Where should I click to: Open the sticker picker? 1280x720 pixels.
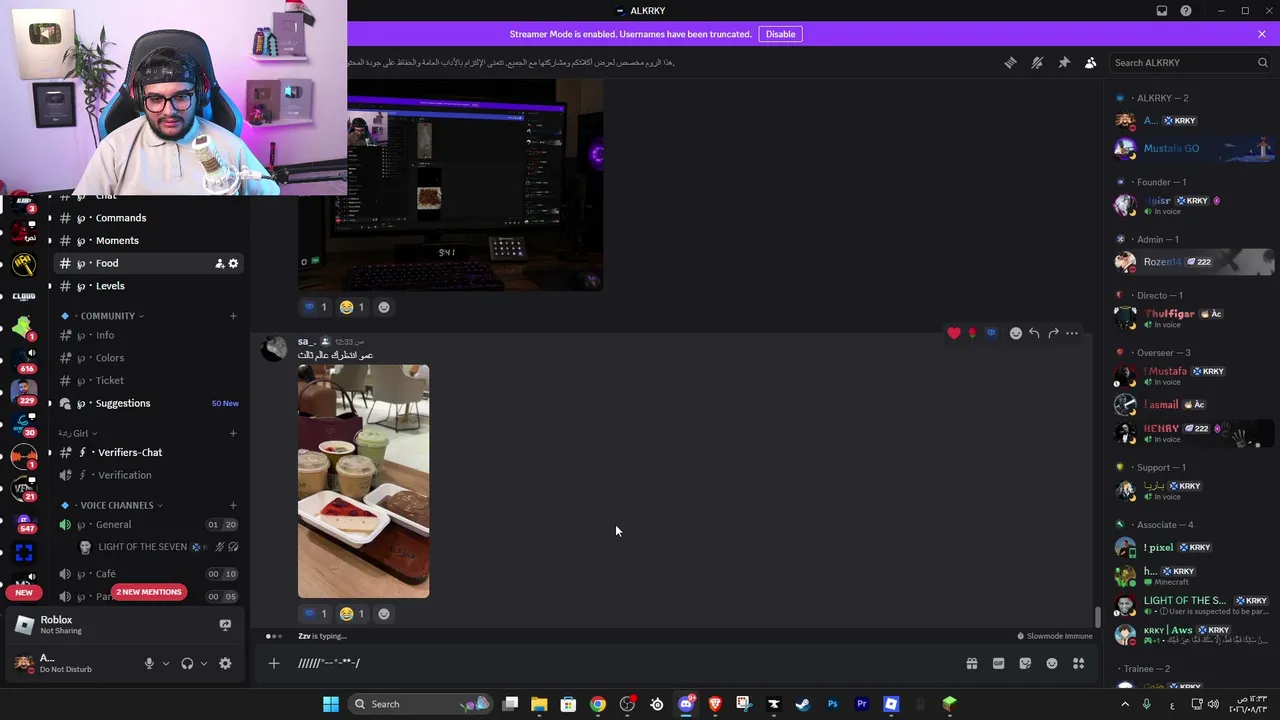coord(1025,663)
